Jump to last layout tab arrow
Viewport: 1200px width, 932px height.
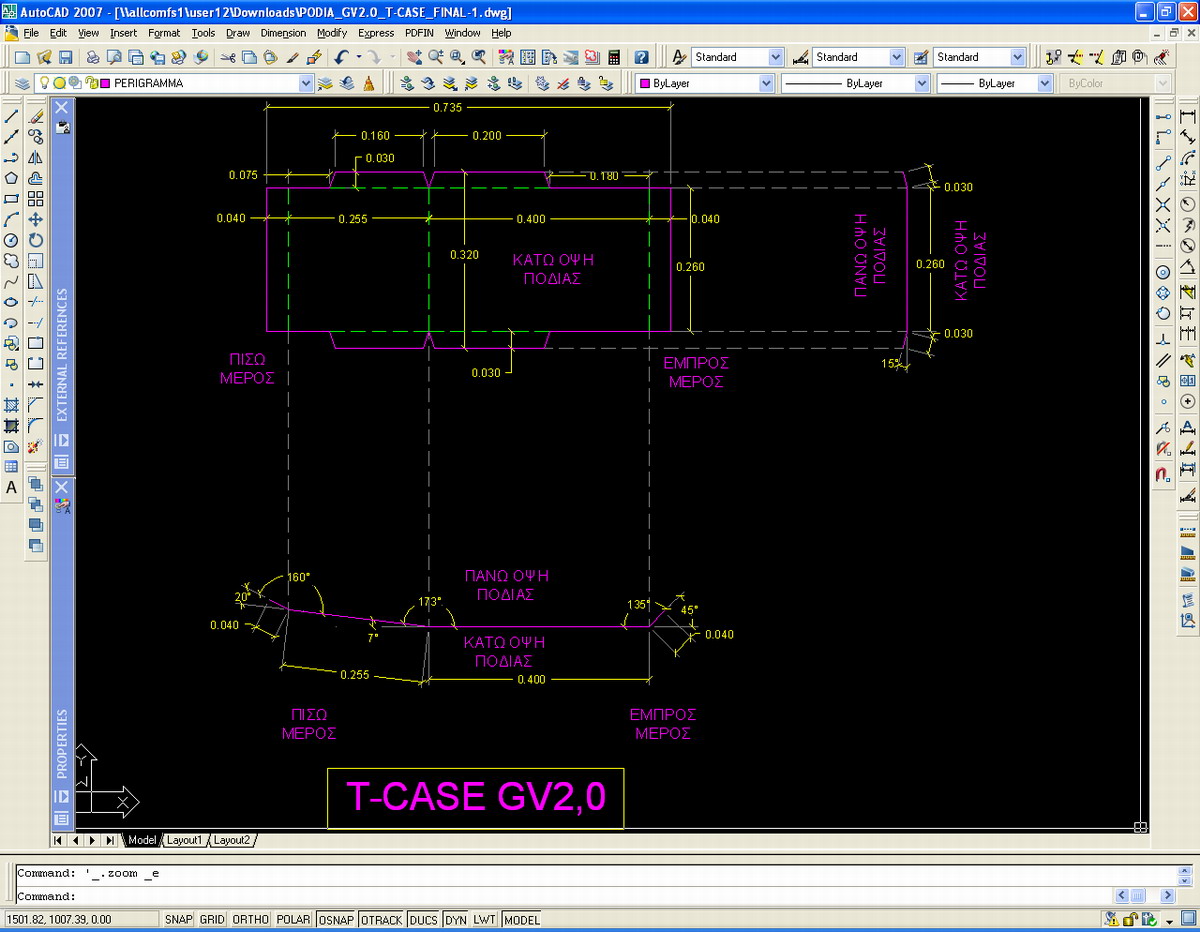pos(109,840)
